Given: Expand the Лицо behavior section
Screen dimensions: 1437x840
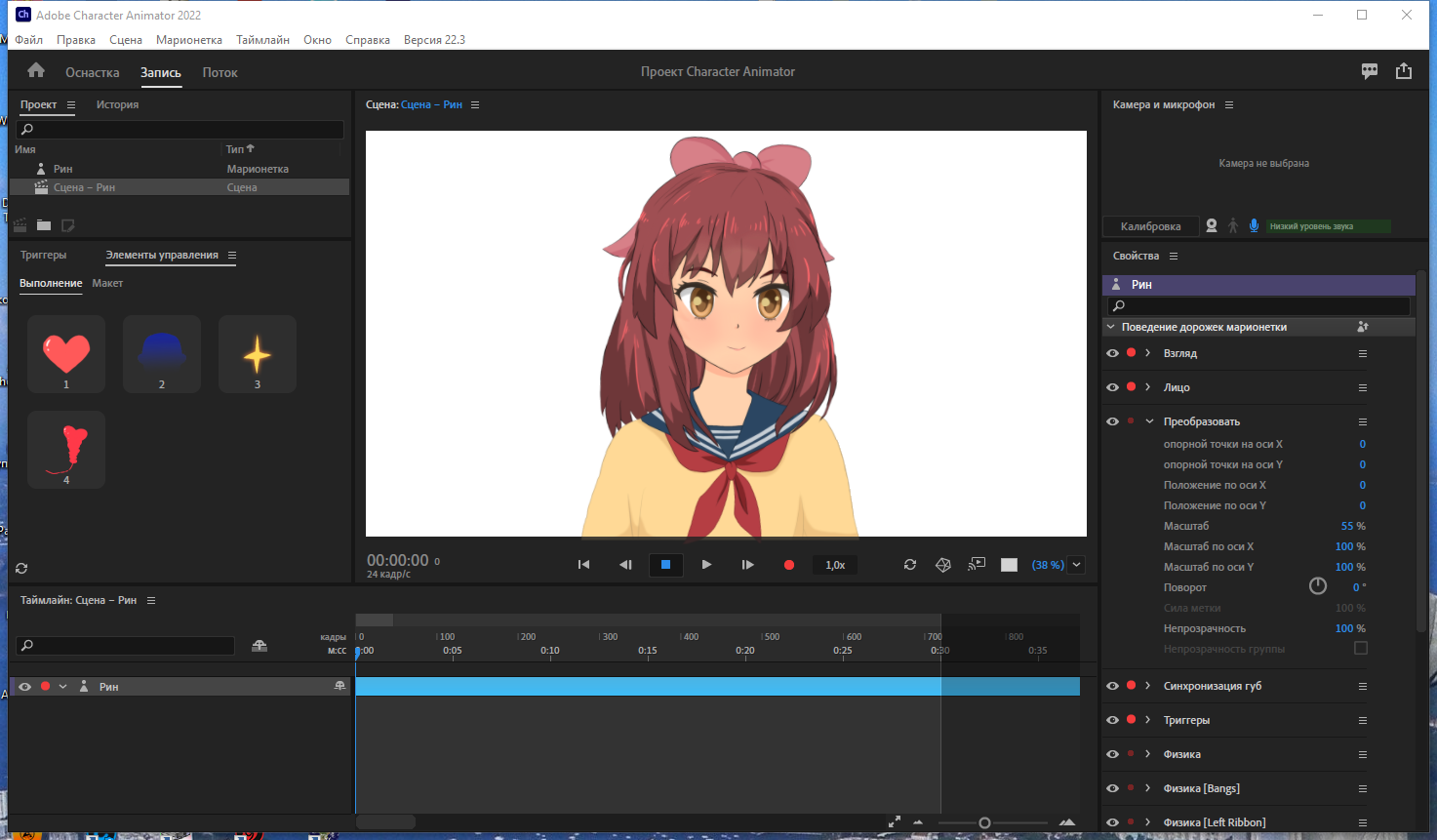Looking at the screenshot, I should (x=1148, y=387).
